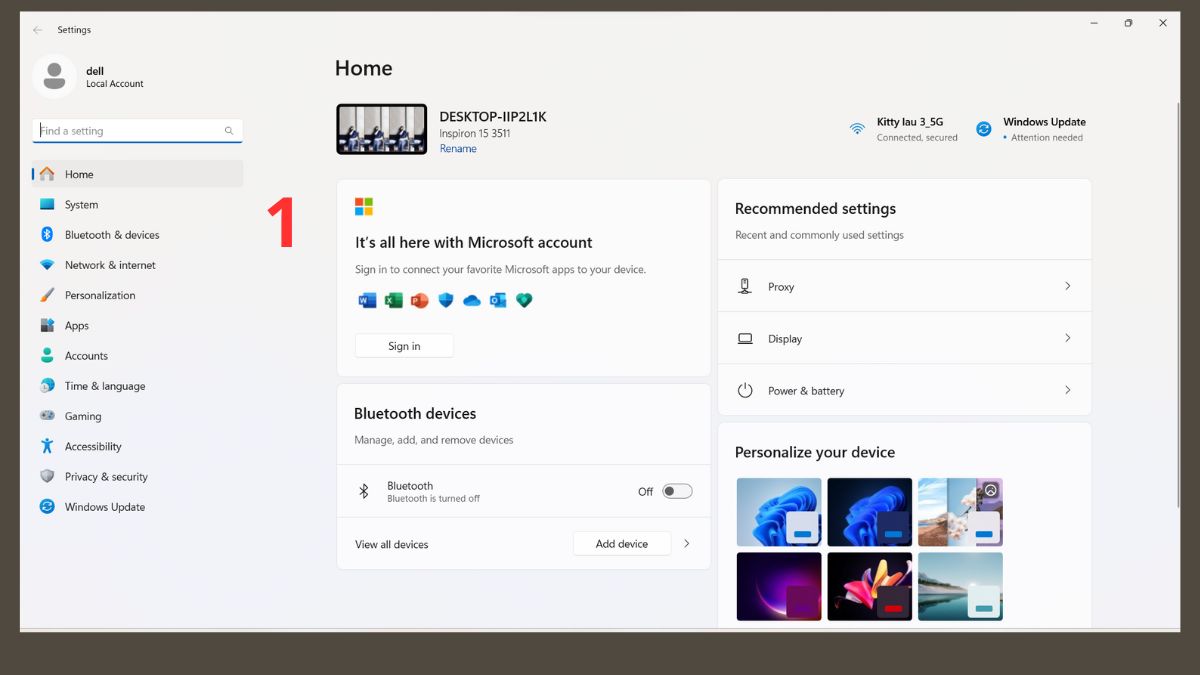Viewport: 1200px width, 675px height.
Task: Select the dark blue bloom theme thumbnail
Action: (870, 512)
